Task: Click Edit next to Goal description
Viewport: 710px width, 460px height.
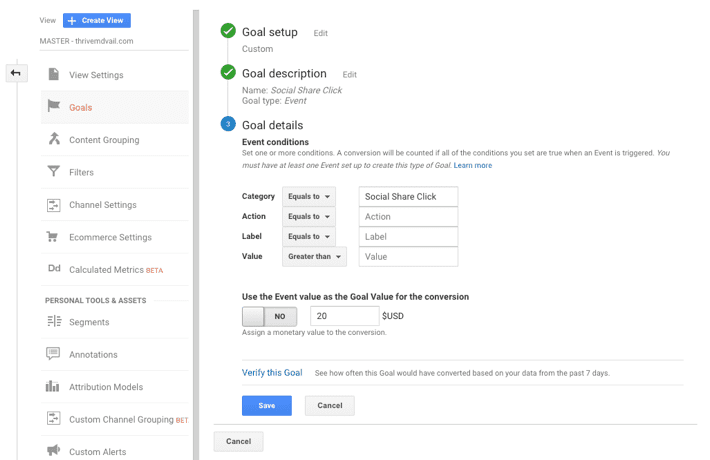Action: click(350, 75)
